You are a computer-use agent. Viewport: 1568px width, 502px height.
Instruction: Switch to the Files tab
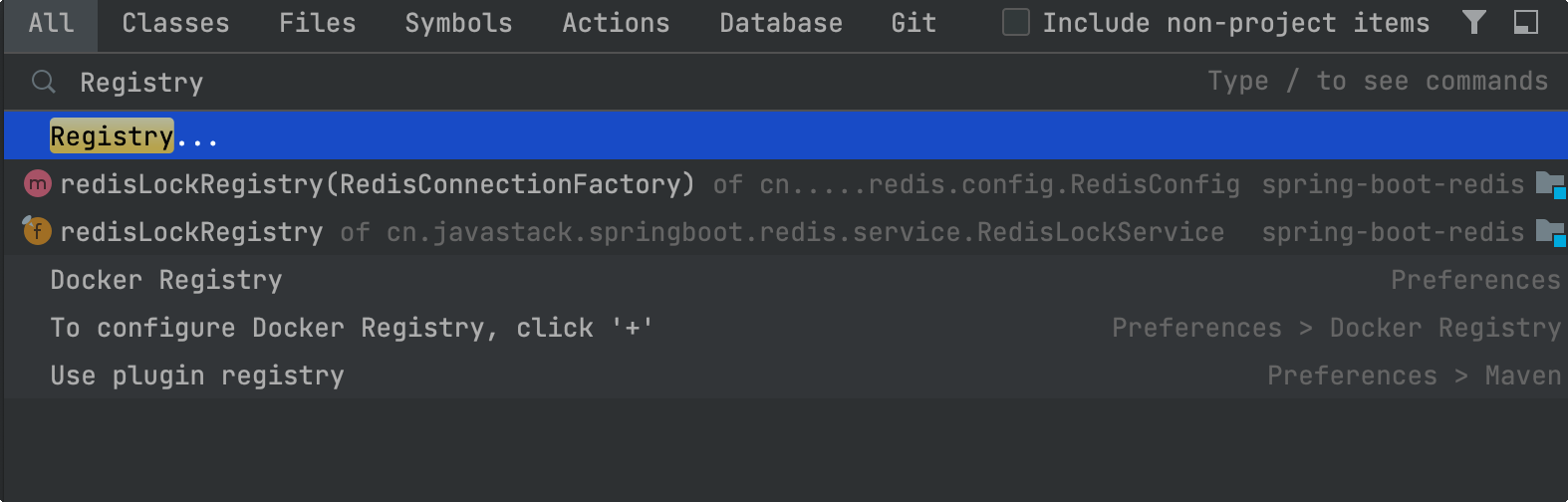click(317, 23)
